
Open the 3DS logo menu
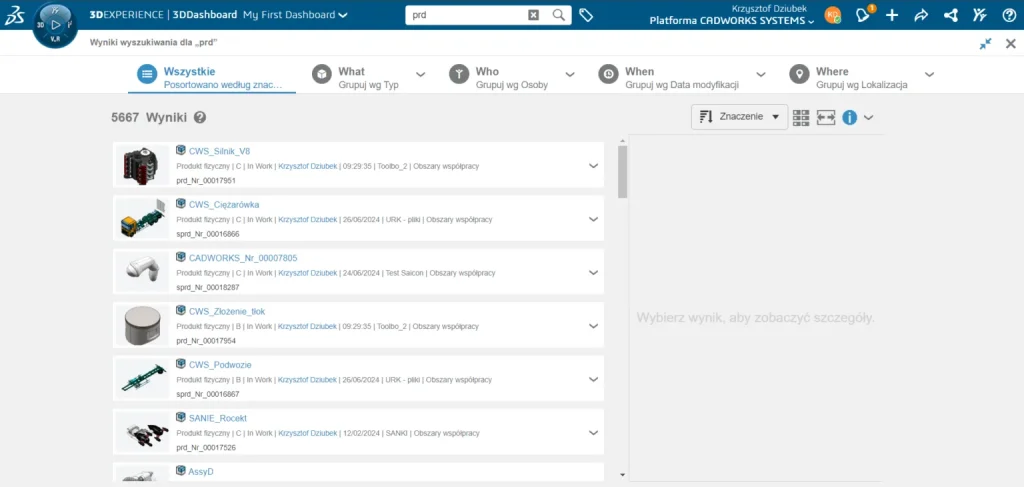click(x=14, y=14)
